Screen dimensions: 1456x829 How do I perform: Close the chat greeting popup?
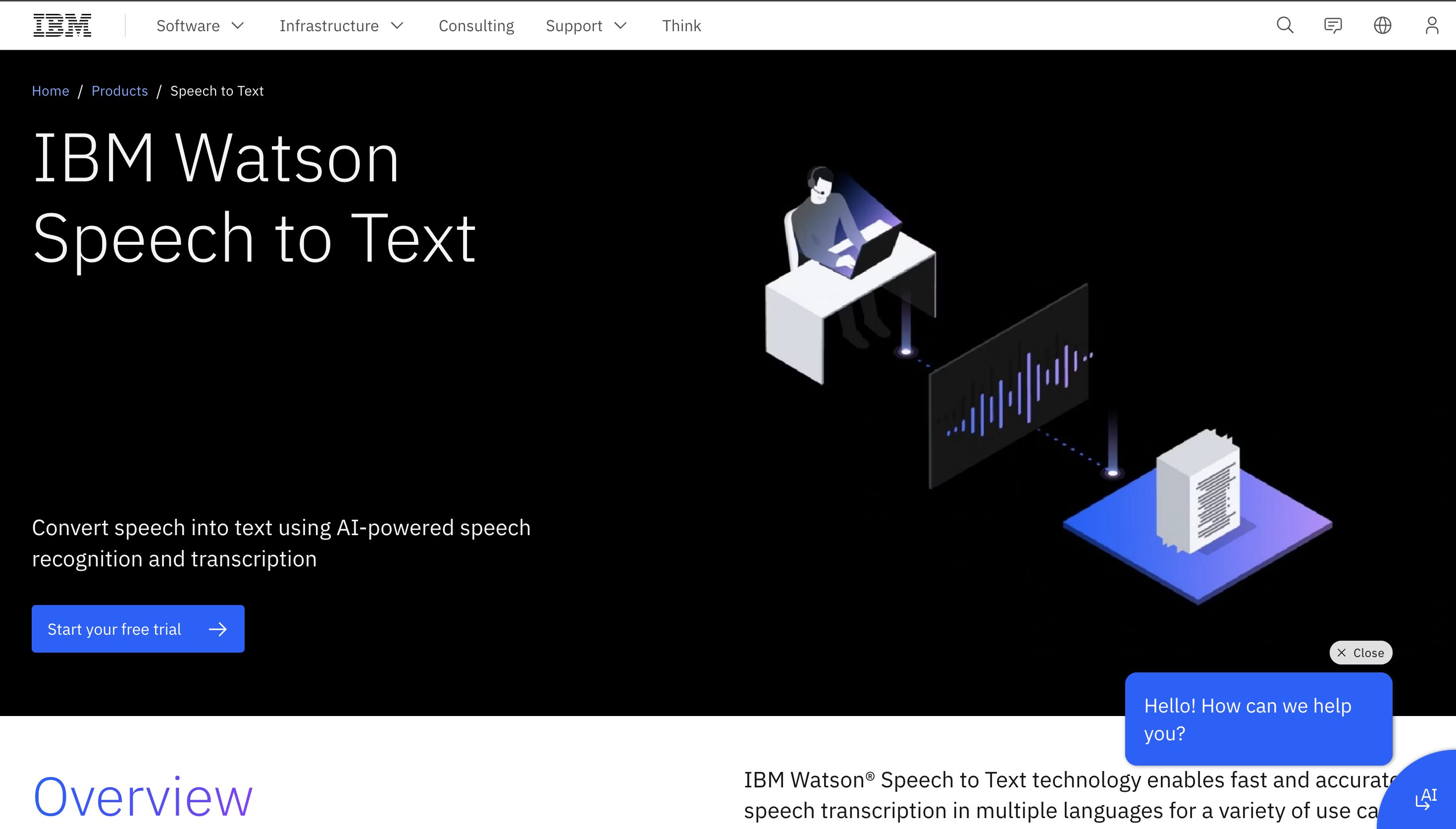[x=1360, y=653]
